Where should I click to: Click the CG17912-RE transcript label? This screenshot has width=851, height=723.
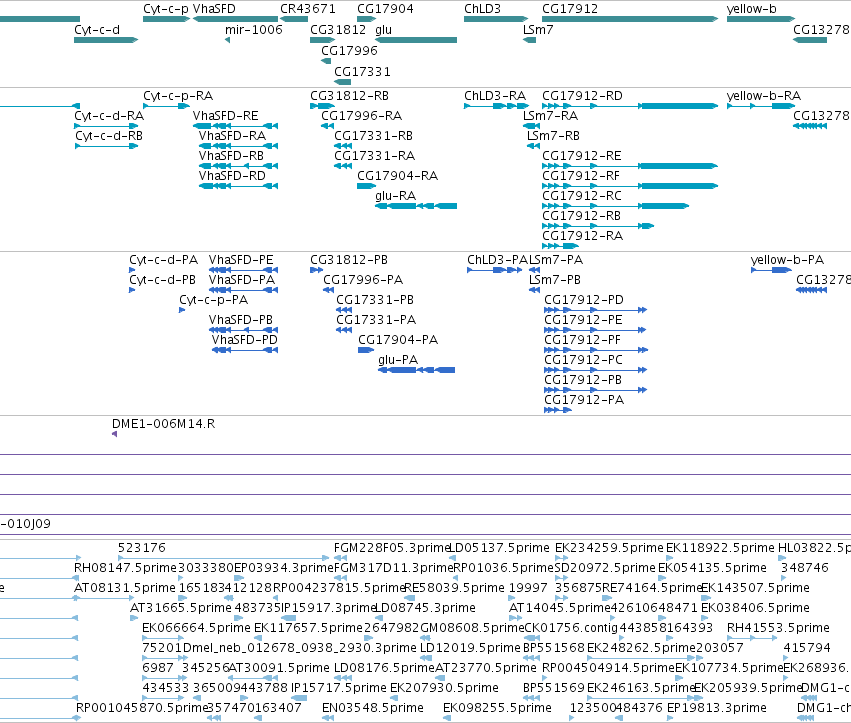pos(582,156)
